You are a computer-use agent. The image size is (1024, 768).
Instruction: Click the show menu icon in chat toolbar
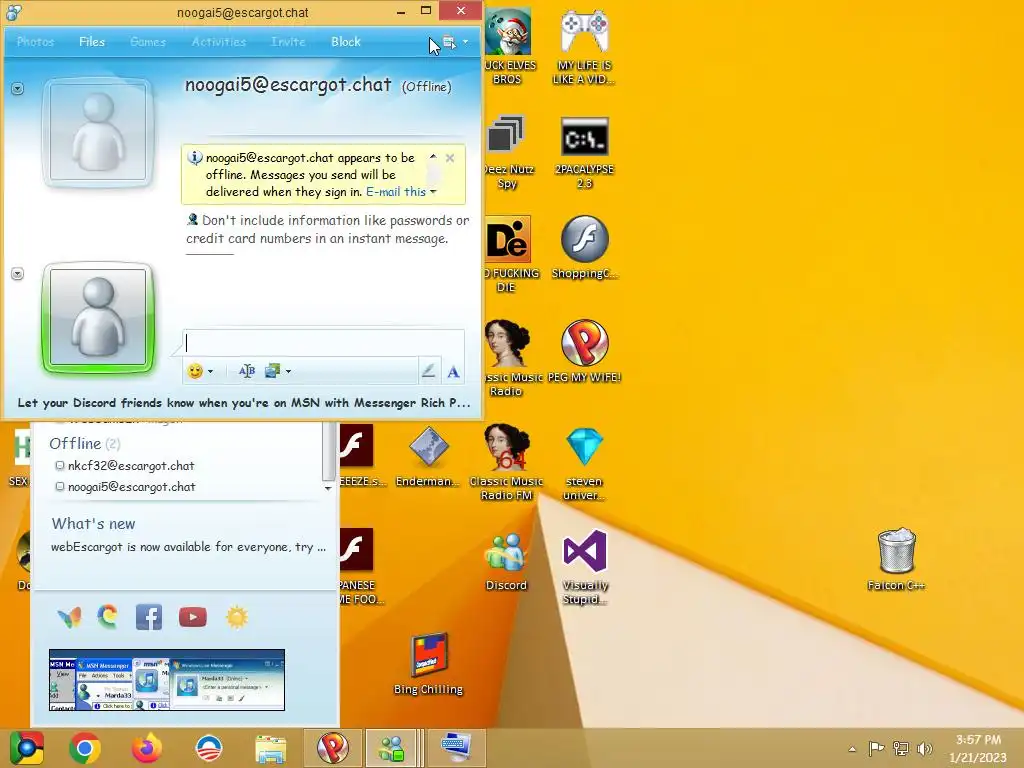coord(449,42)
